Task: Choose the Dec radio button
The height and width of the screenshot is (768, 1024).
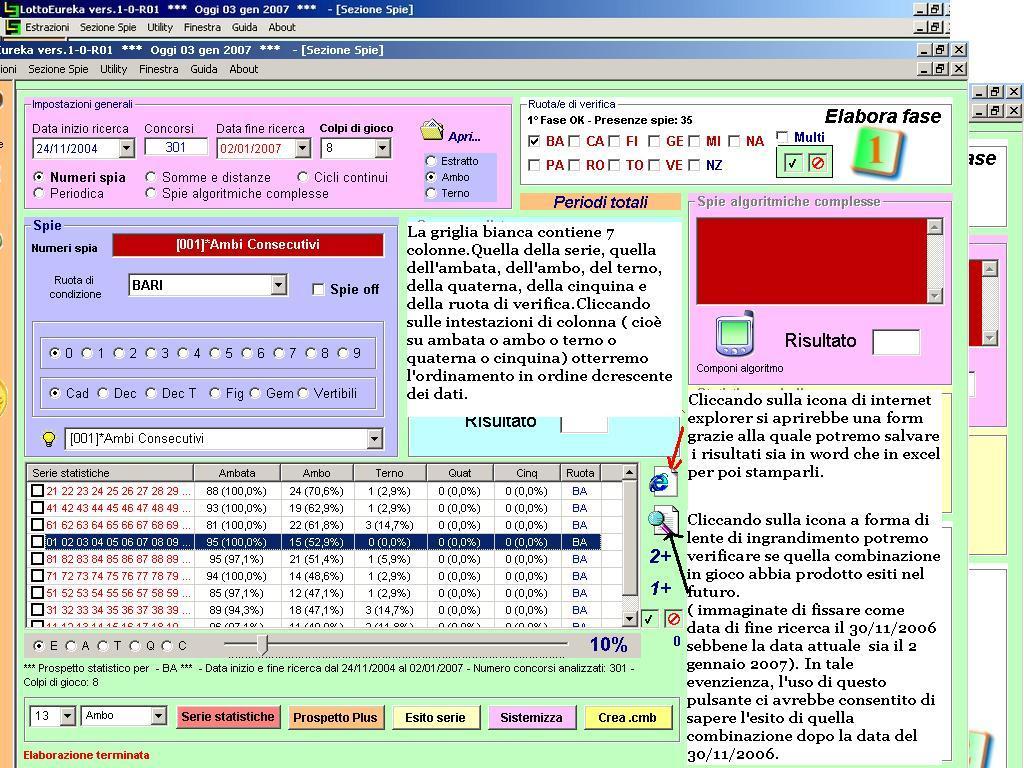Action: tap(103, 393)
